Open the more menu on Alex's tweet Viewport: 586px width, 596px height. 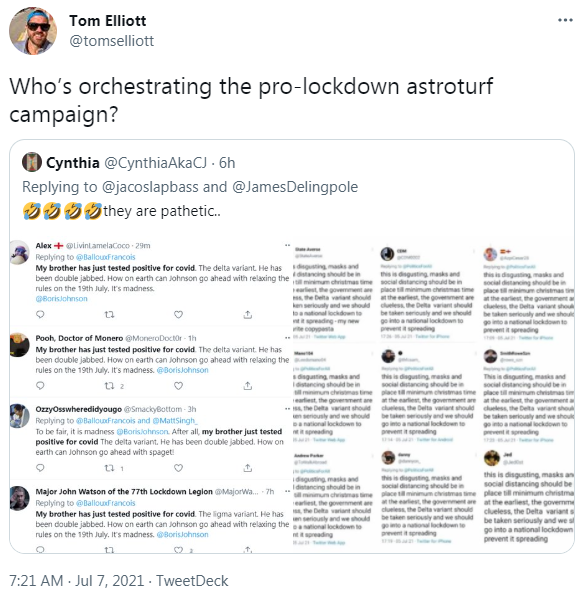pyautogui.click(x=288, y=246)
